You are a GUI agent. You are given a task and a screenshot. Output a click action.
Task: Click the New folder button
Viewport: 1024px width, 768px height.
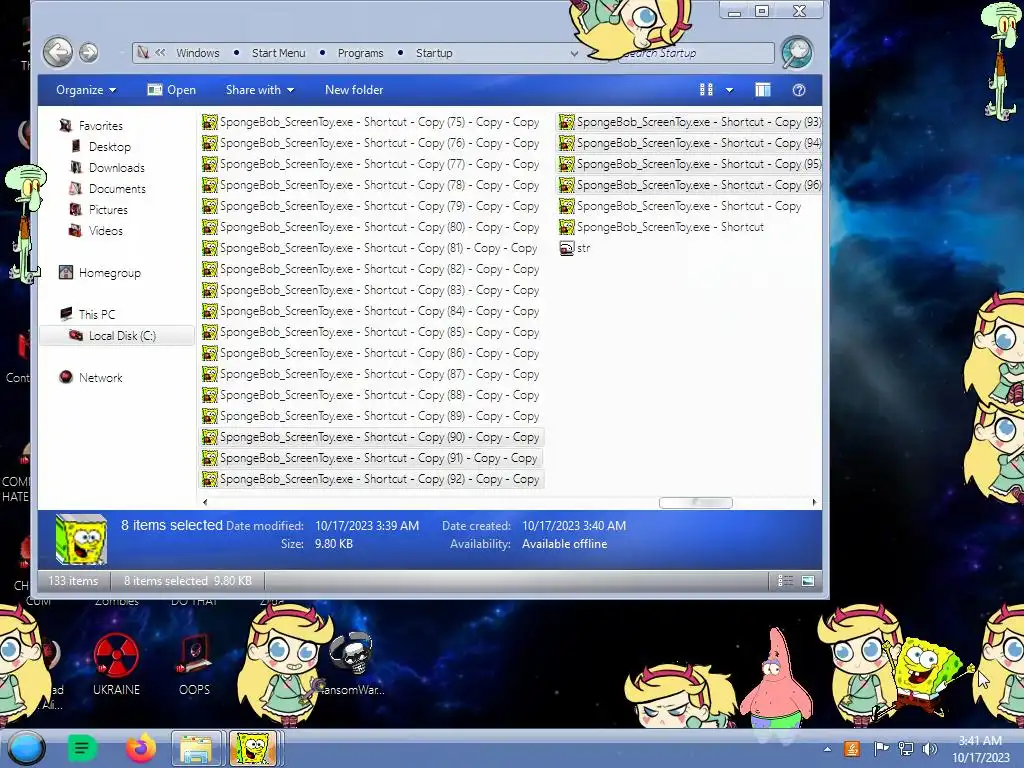point(354,90)
